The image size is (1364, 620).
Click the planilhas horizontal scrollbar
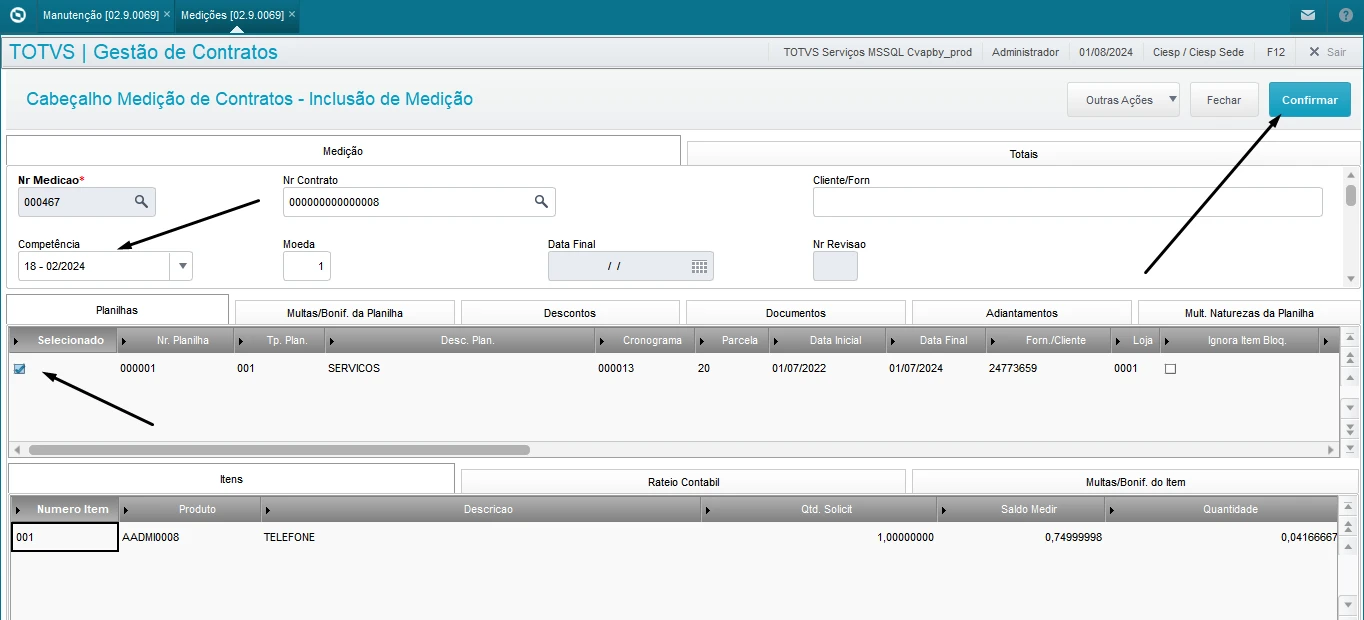(280, 450)
